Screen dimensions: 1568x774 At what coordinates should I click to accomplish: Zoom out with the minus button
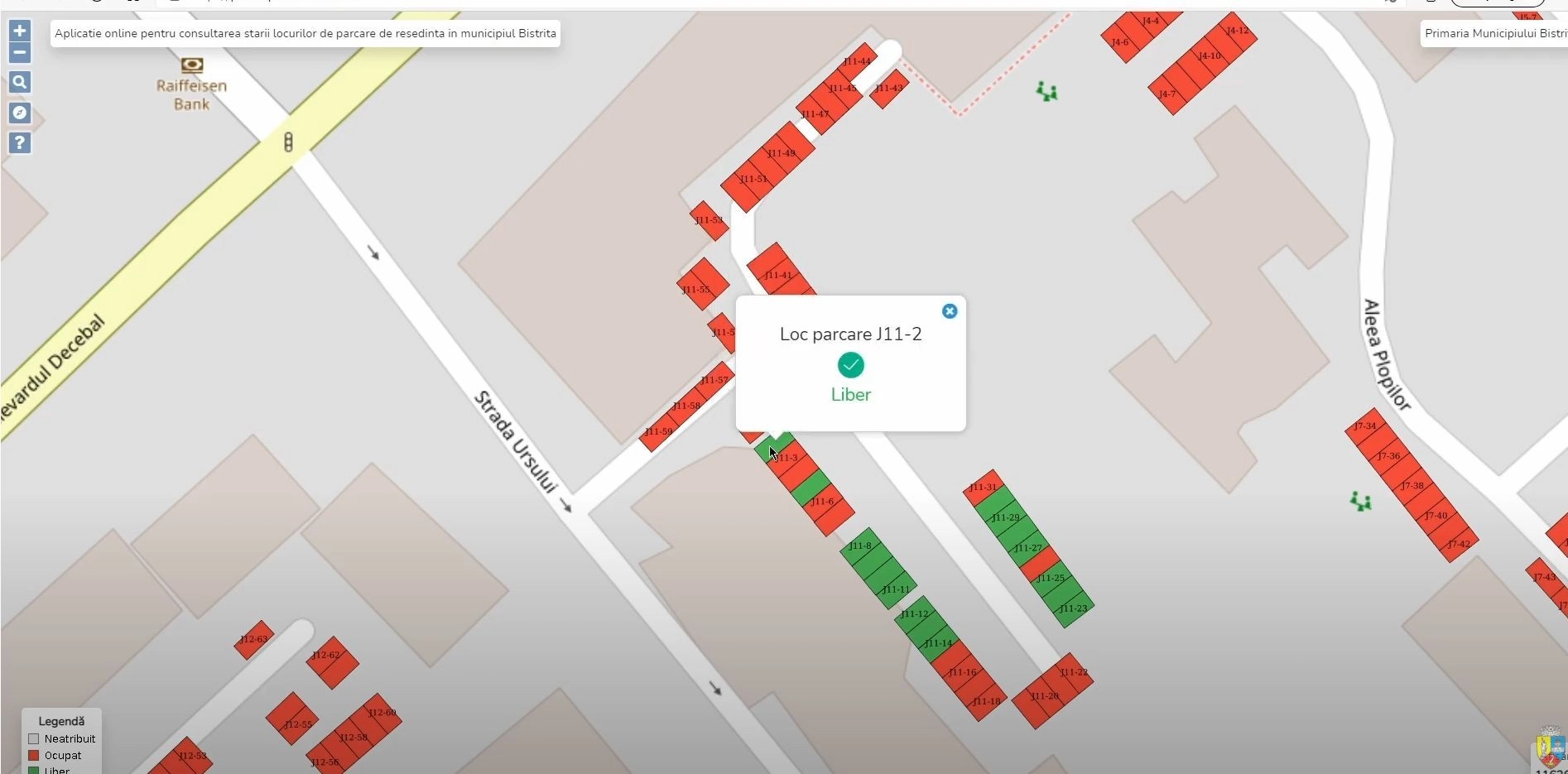(20, 53)
